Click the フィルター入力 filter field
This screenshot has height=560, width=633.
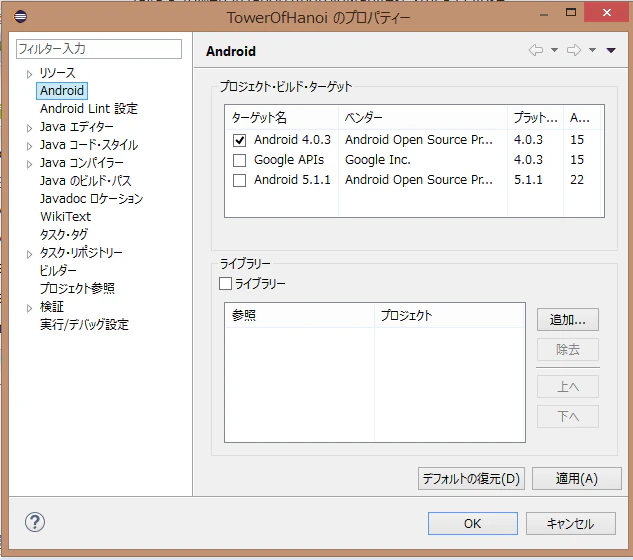click(x=99, y=49)
